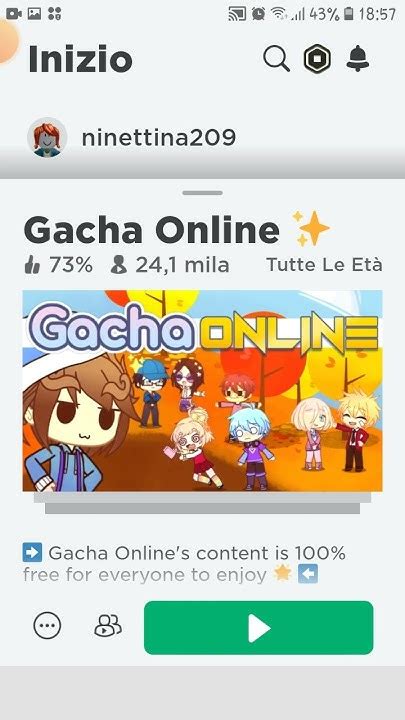The image size is (405, 720).
Task: Open the search magnifier icon
Action: pyautogui.click(x=276, y=59)
